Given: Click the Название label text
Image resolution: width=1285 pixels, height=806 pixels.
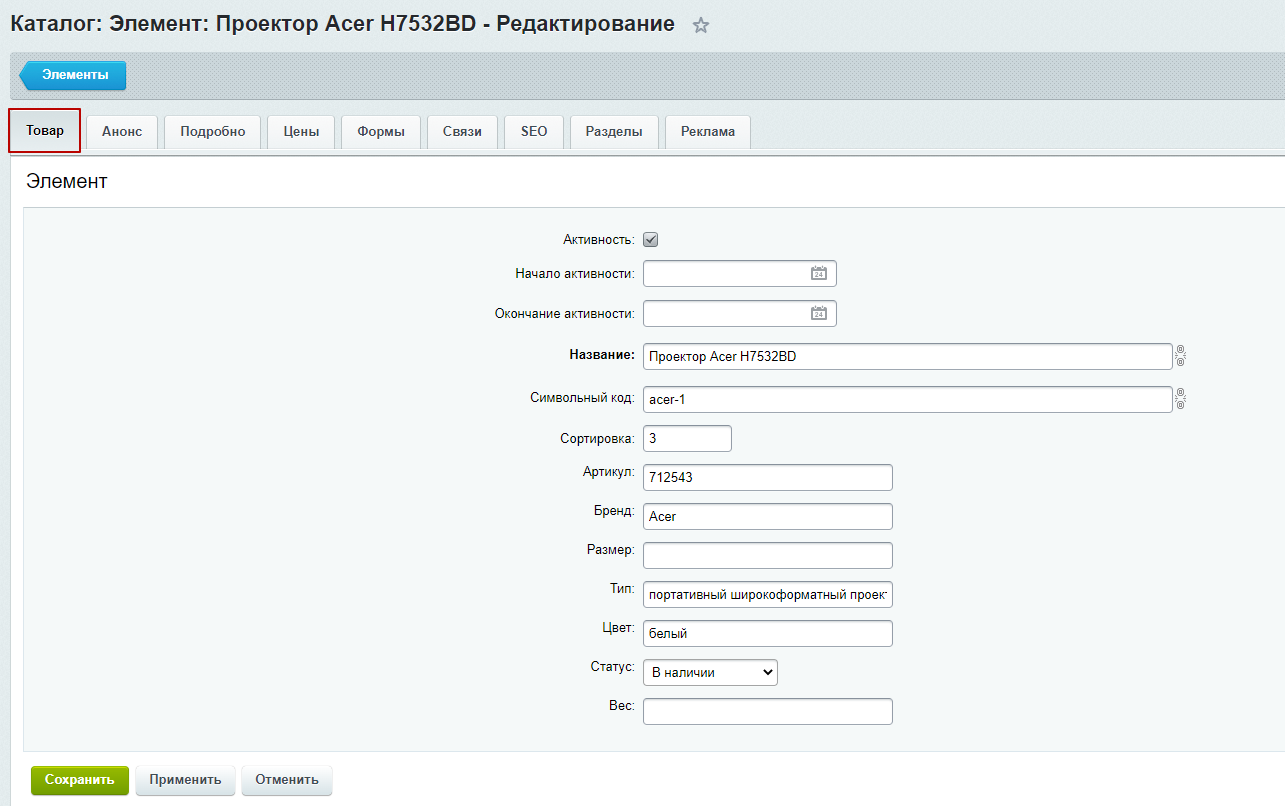Looking at the screenshot, I should (602, 355).
